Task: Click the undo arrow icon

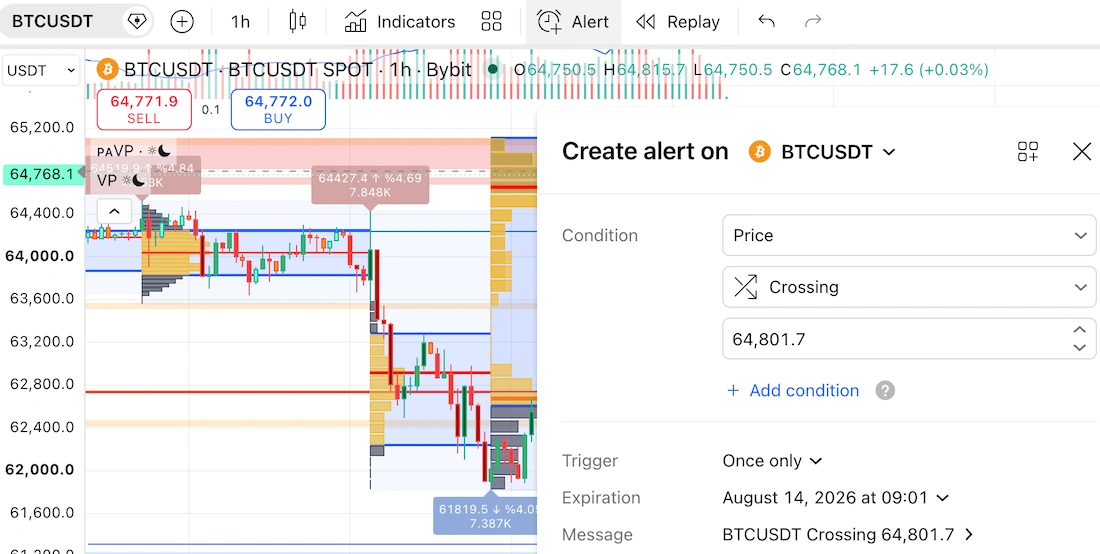Action: (x=766, y=22)
